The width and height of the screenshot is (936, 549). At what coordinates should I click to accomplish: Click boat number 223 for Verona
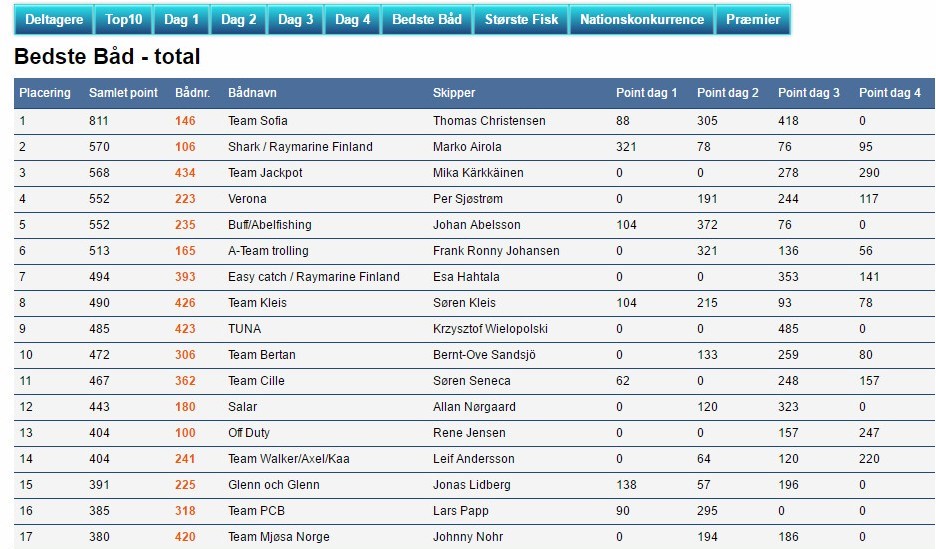(185, 199)
